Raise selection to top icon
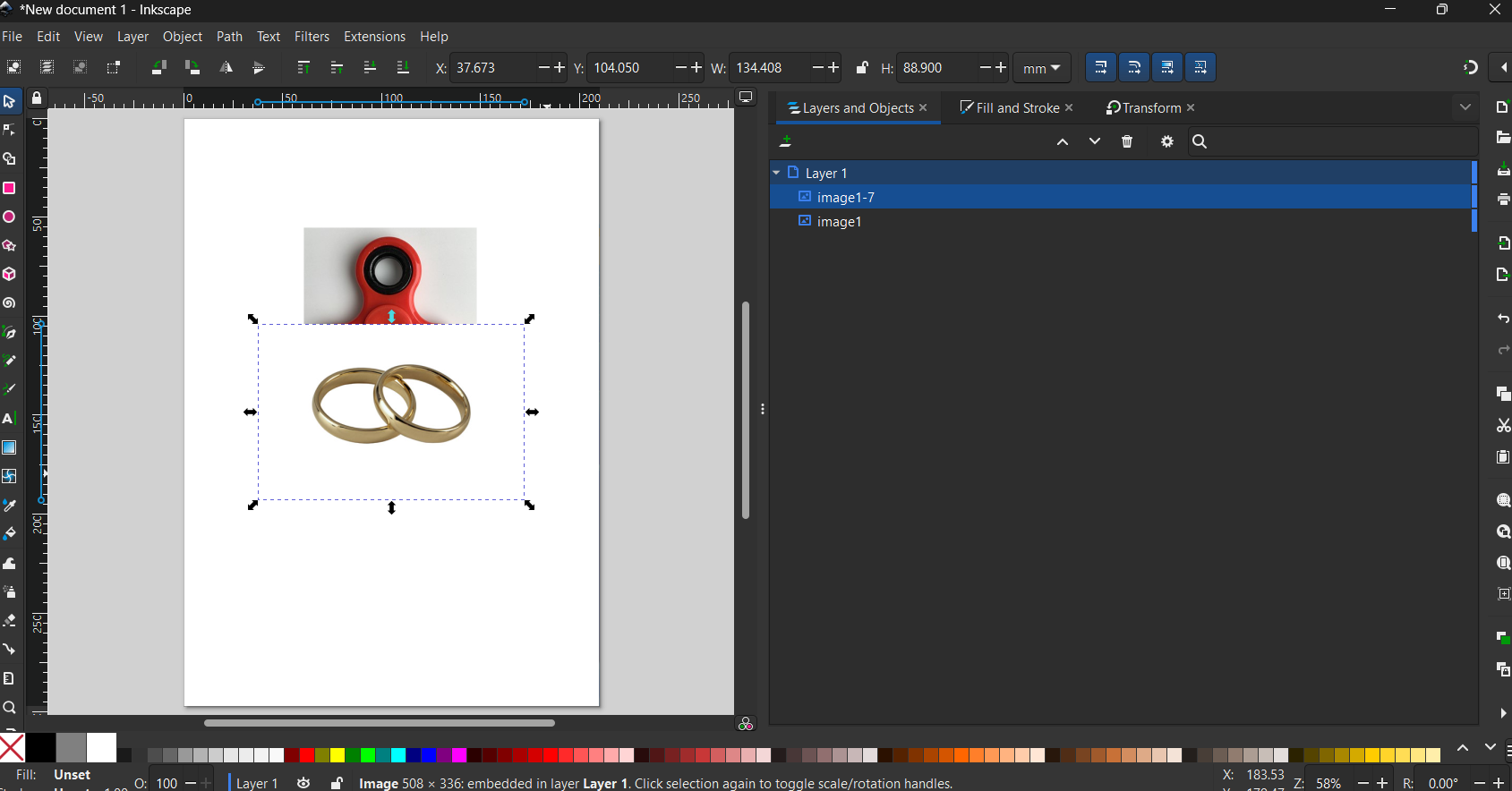This screenshot has height=791, width=1512. coord(303,68)
